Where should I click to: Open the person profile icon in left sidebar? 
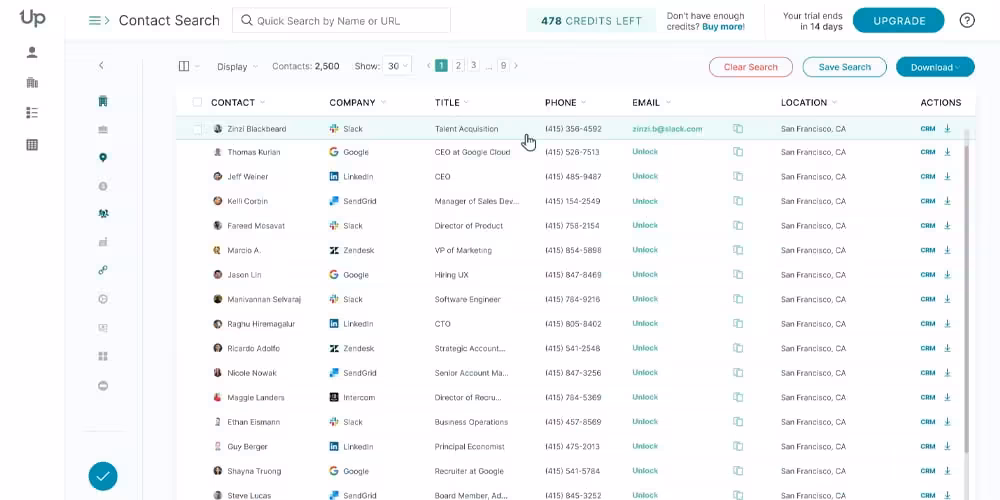click(32, 53)
